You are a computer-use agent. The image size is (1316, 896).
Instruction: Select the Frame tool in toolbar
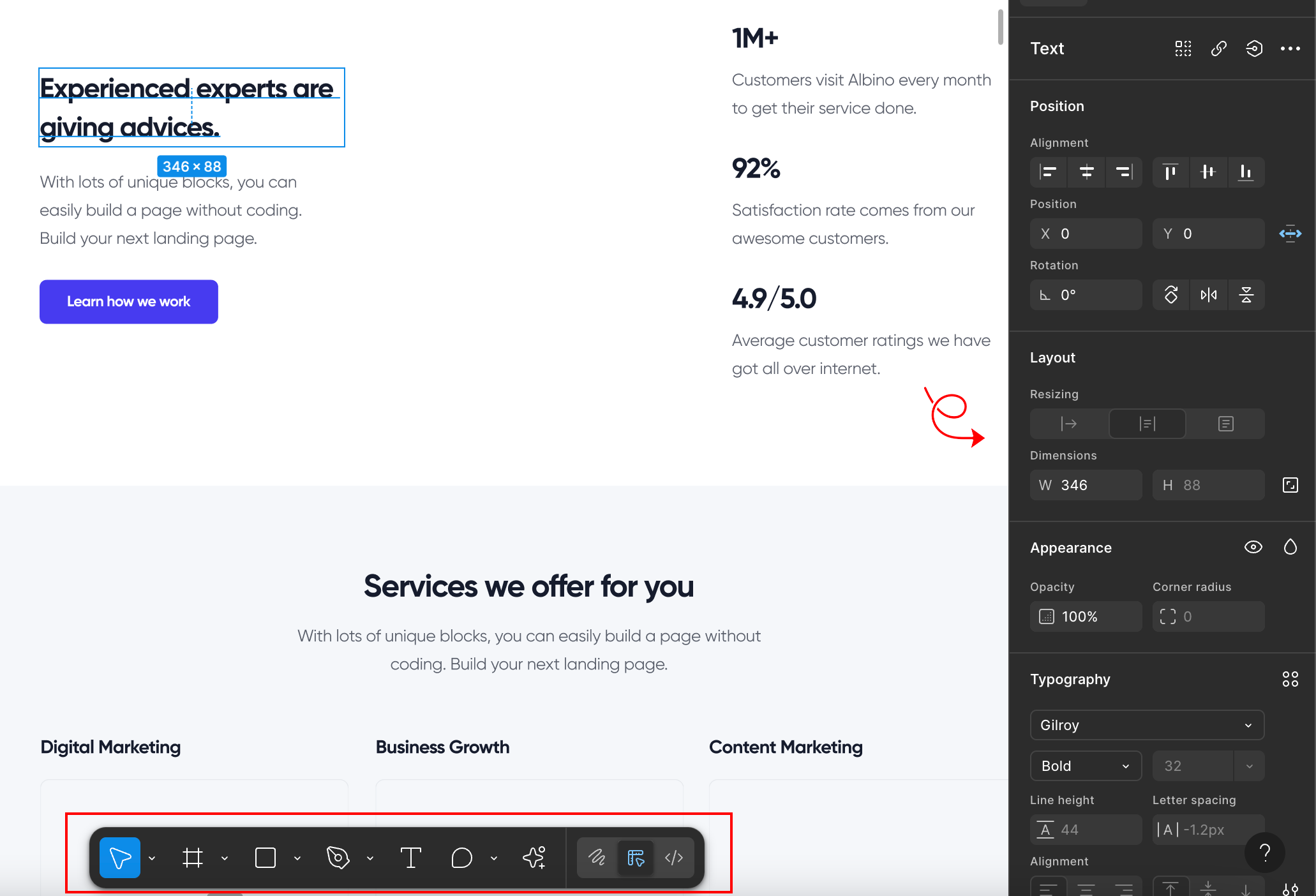(x=192, y=858)
